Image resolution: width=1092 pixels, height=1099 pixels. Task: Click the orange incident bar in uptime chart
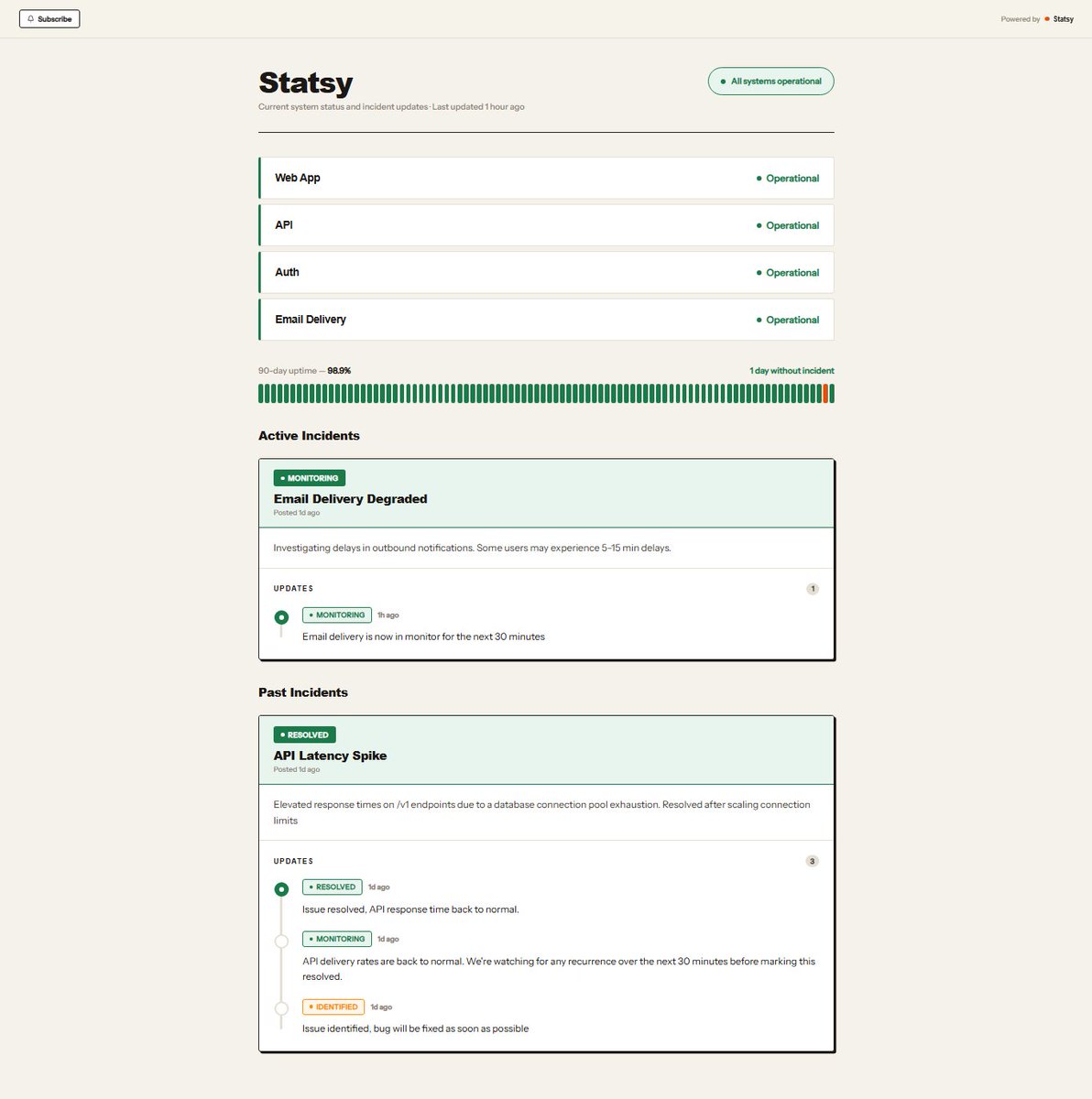825,394
